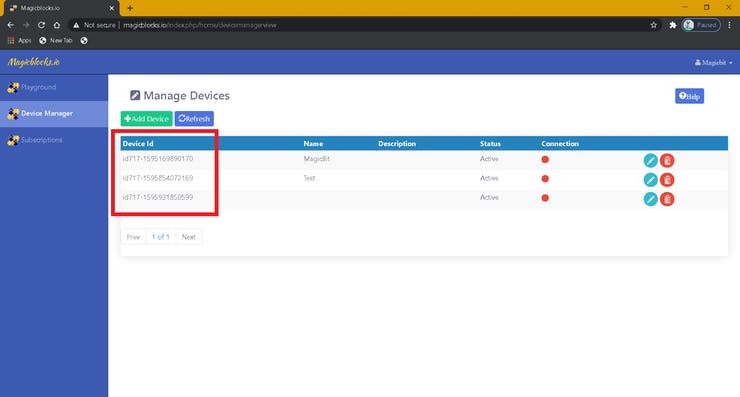The width and height of the screenshot is (740, 397).
Task: Click the Add Device button
Action: tap(146, 118)
